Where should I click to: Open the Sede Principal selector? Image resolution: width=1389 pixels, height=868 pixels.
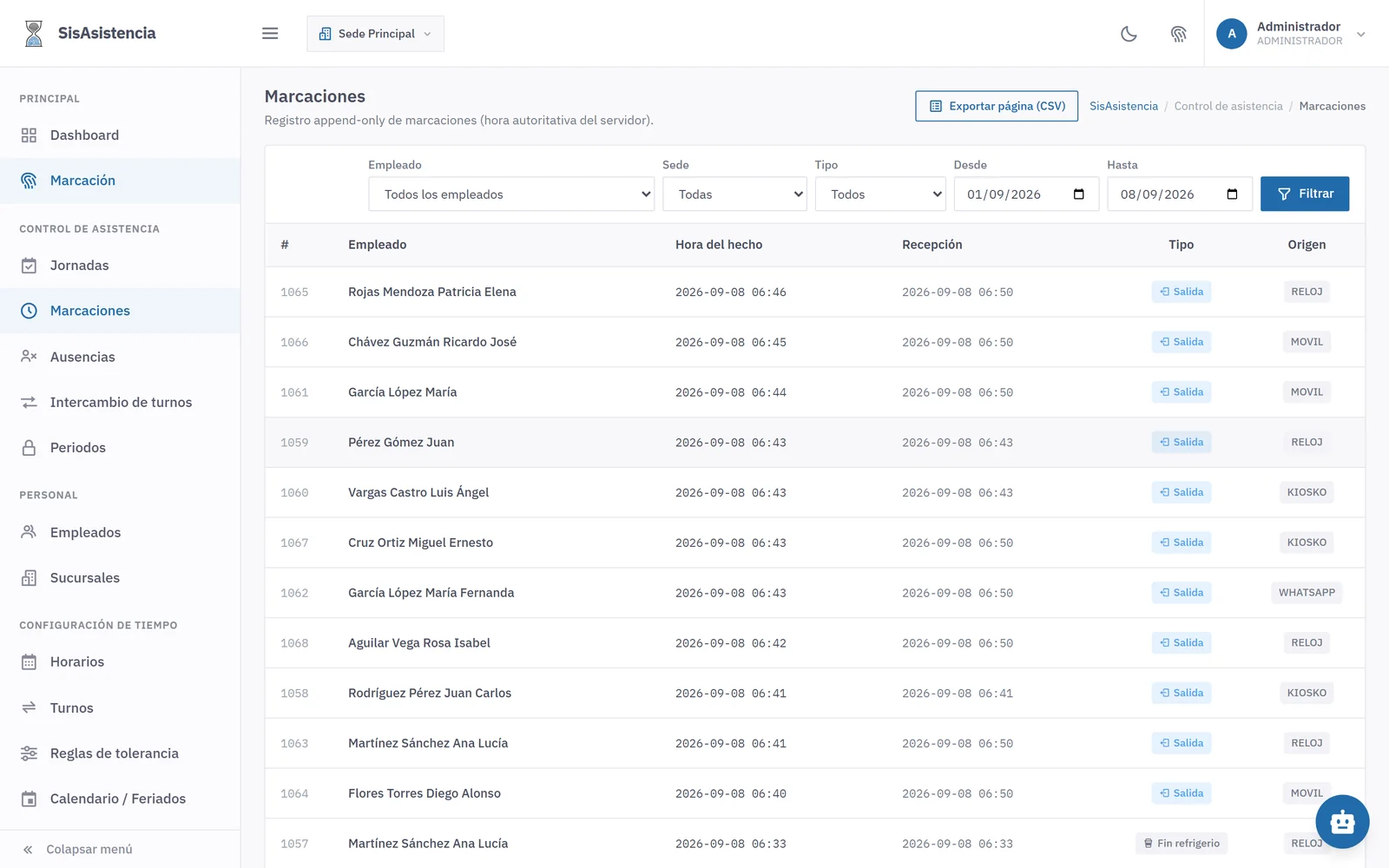pos(375,34)
